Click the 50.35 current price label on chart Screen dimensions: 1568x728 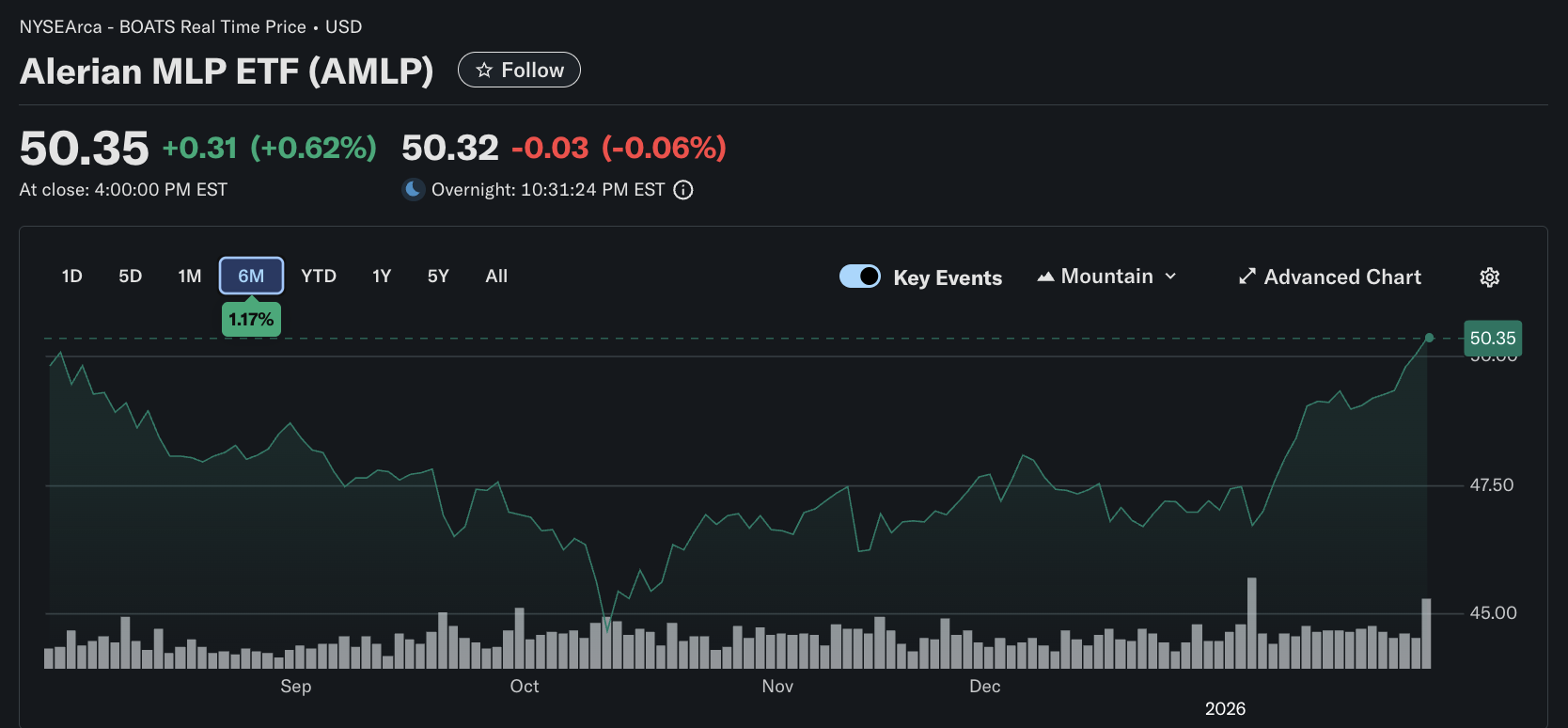pyautogui.click(x=1493, y=338)
